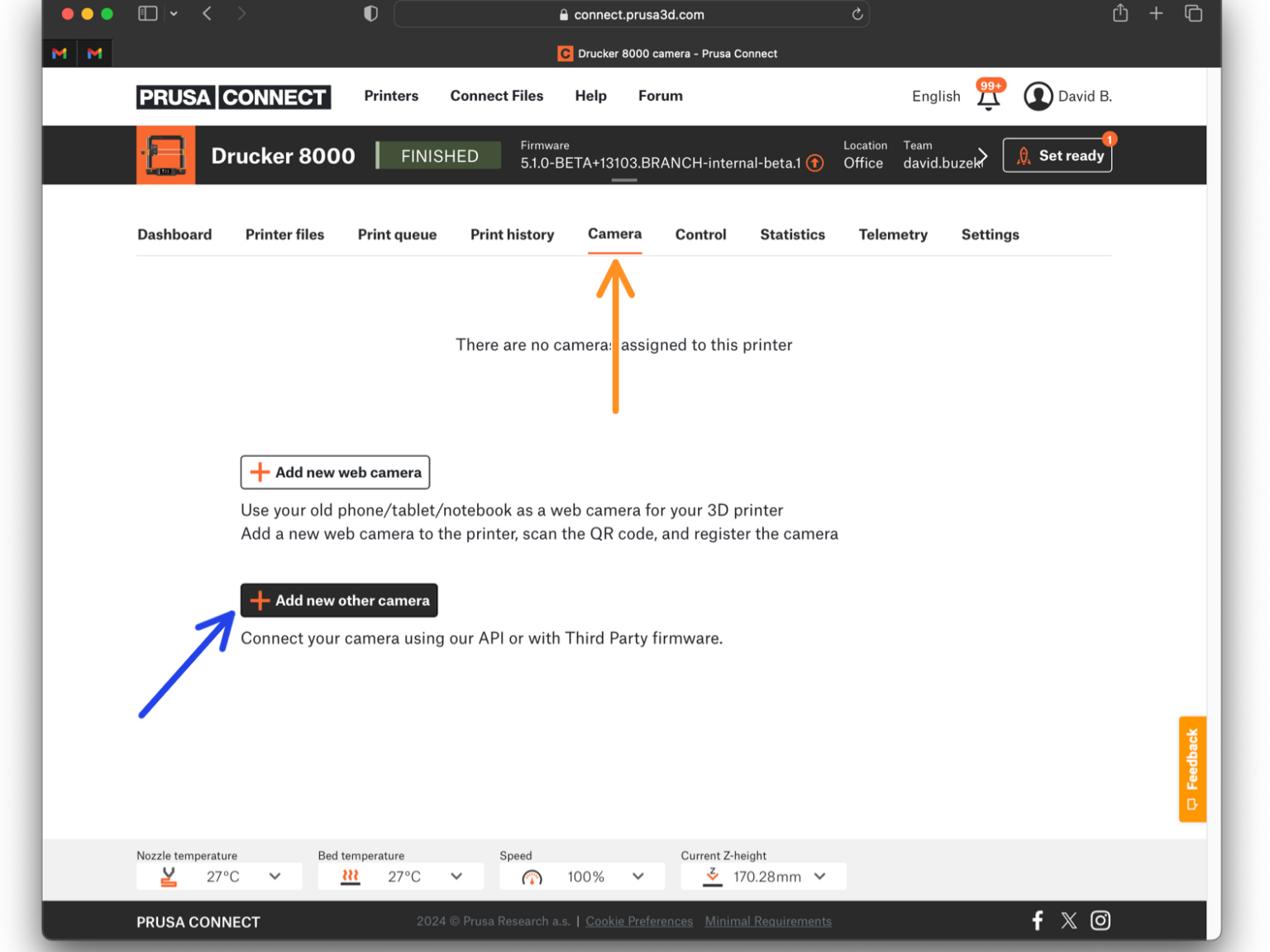Switch to the Telemetry tab
Image resolution: width=1270 pixels, height=952 pixels.
pos(893,235)
